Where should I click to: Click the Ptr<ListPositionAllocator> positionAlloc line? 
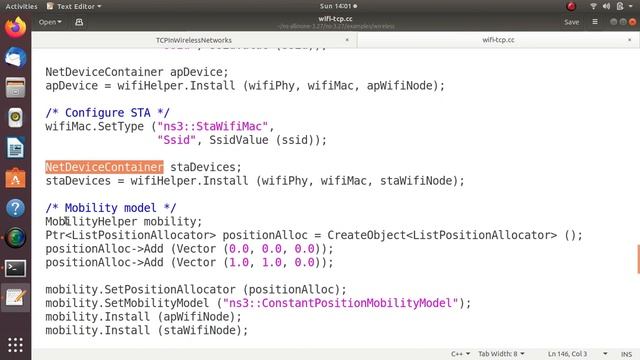coord(314,235)
